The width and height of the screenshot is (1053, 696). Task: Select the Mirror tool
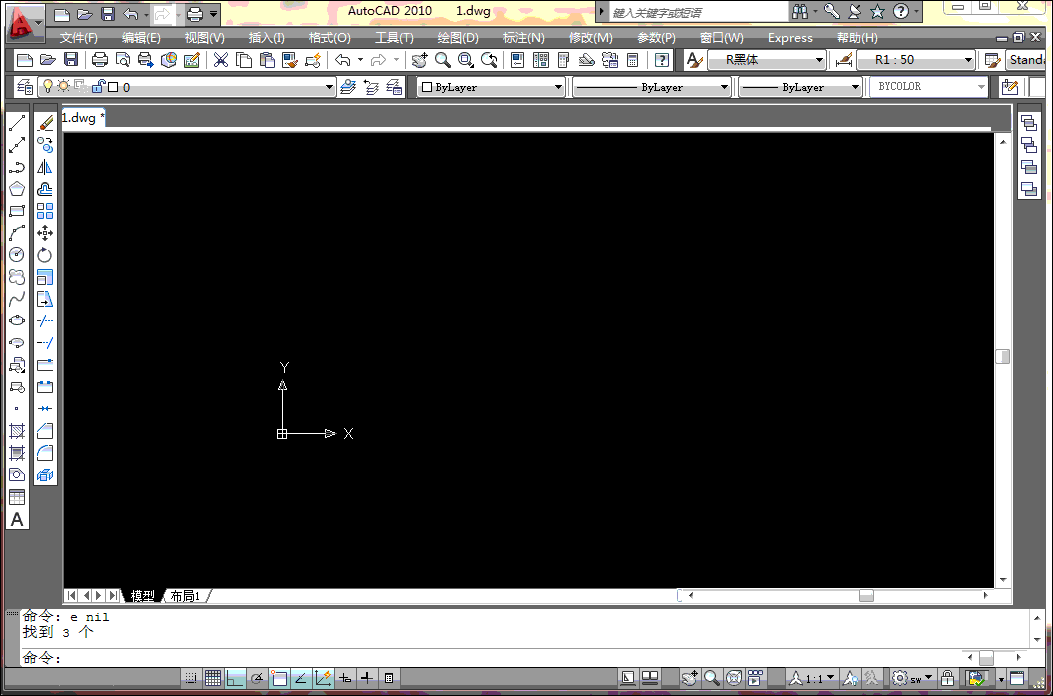click(45, 167)
